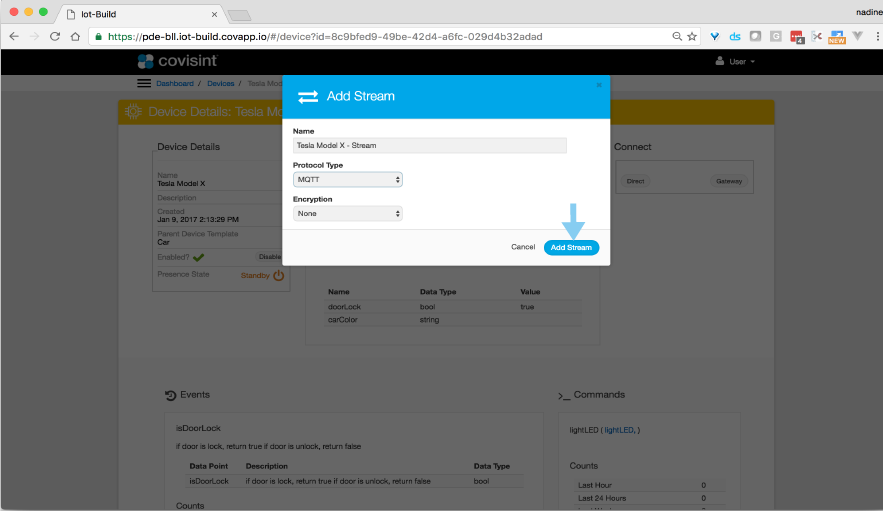Open the Protocol Type dropdown

click(x=348, y=179)
